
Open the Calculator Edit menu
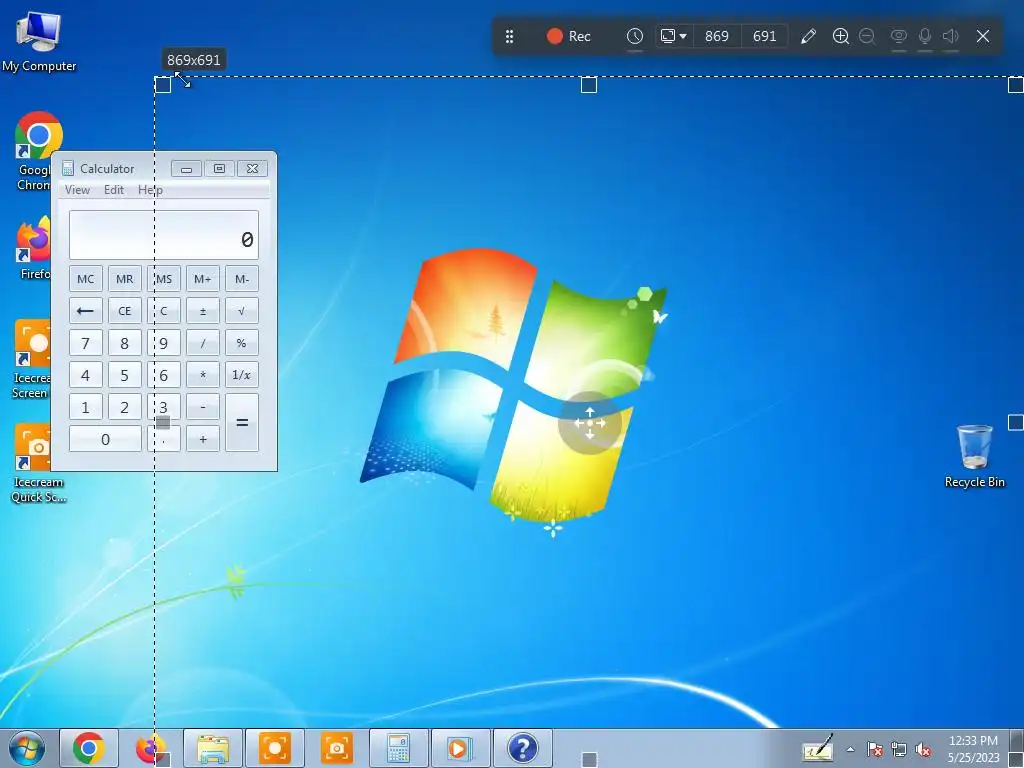pyautogui.click(x=114, y=190)
